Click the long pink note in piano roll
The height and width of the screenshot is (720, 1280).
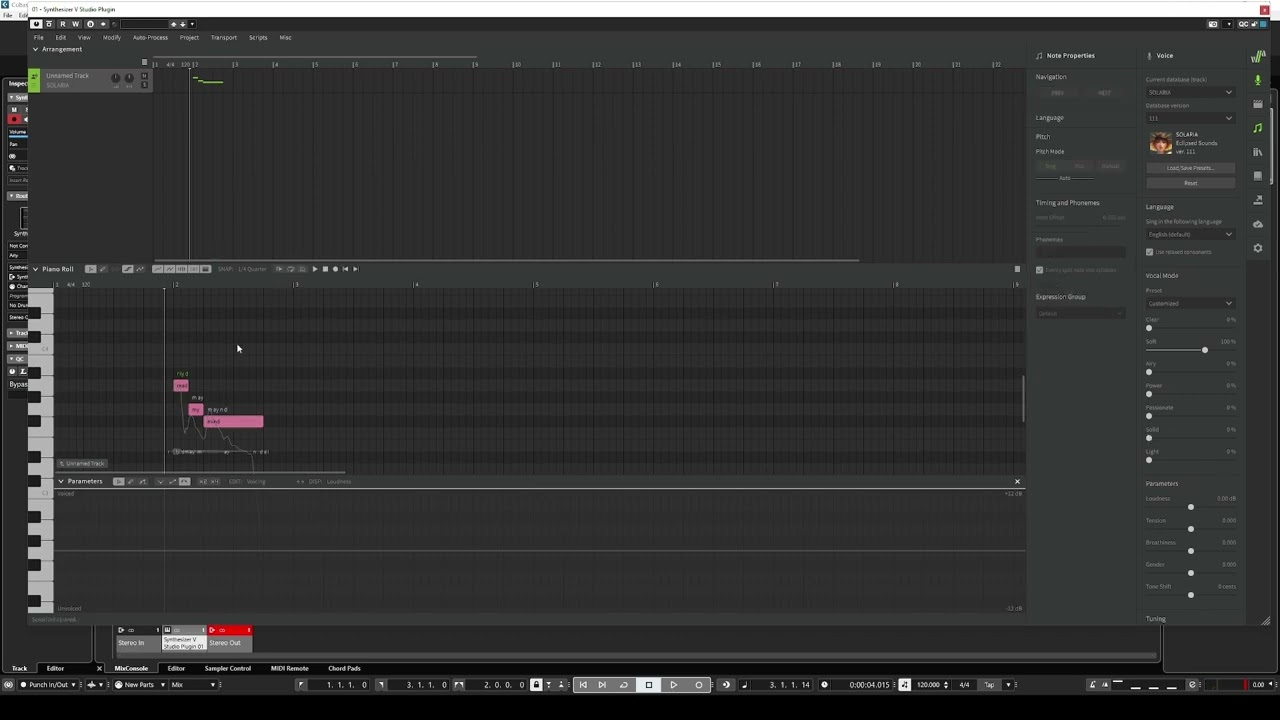point(234,422)
